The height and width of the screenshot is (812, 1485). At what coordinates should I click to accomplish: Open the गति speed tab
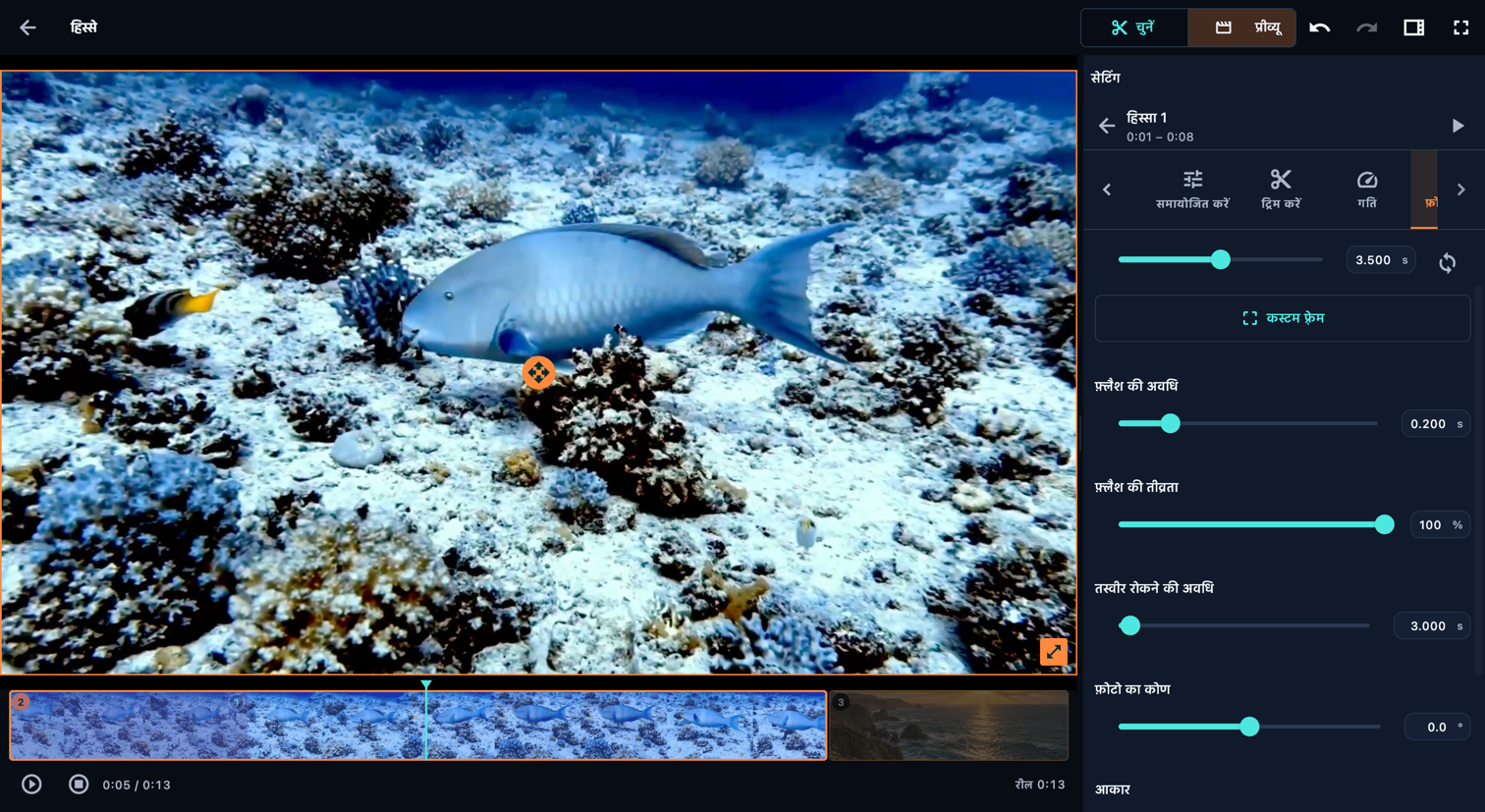click(1367, 189)
